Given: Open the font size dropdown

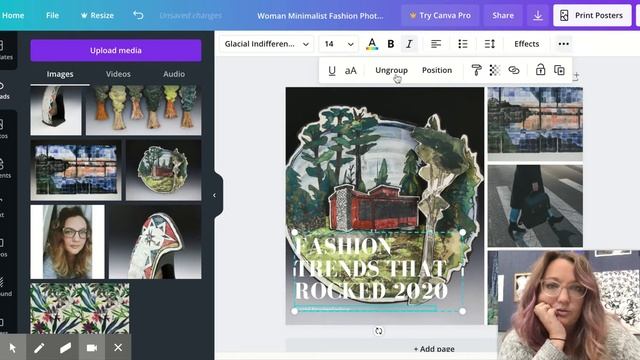Looking at the screenshot, I should pyautogui.click(x=351, y=44).
